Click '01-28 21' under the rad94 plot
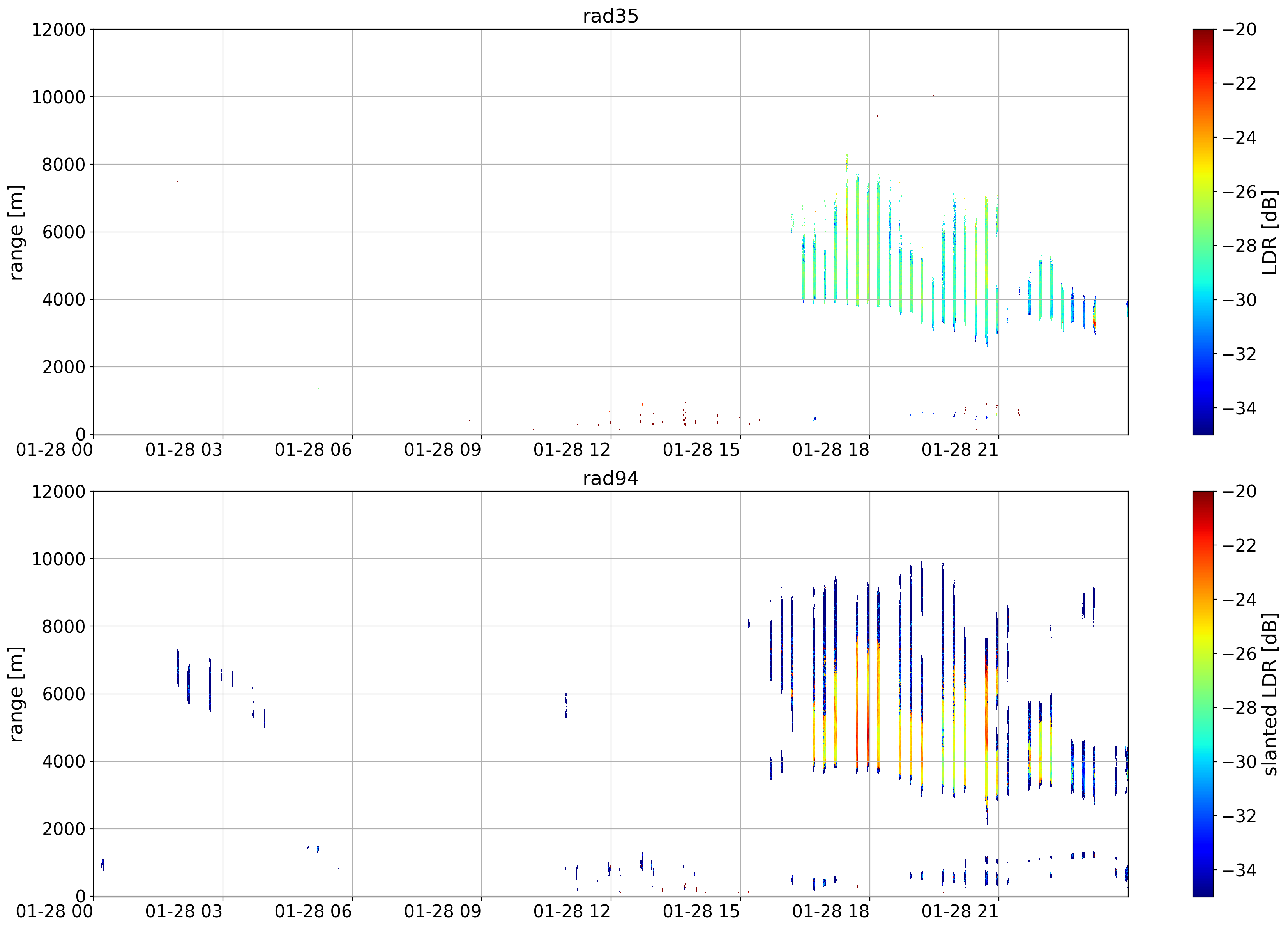 point(960,912)
